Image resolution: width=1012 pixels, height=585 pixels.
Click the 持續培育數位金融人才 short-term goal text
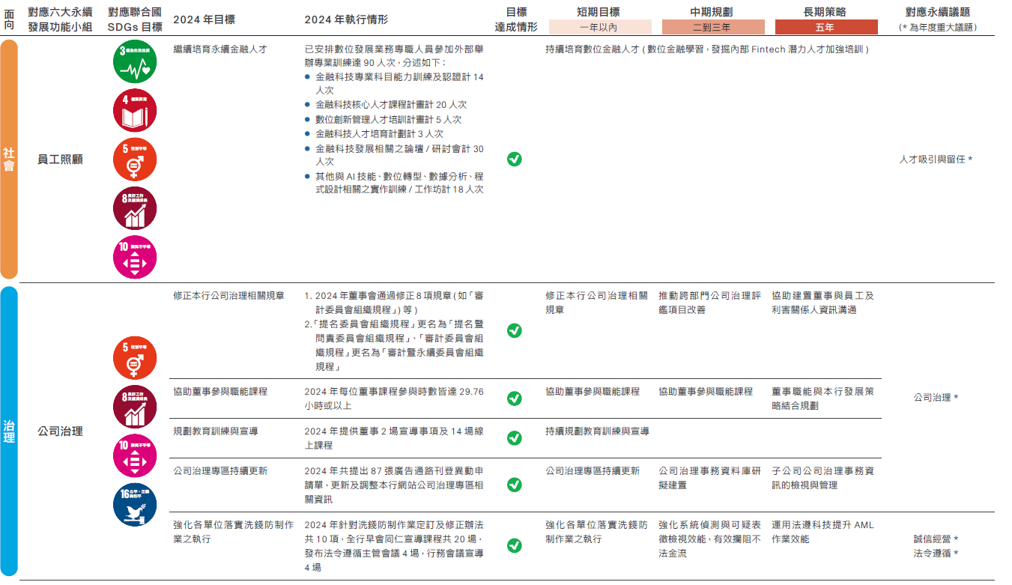(x=707, y=49)
